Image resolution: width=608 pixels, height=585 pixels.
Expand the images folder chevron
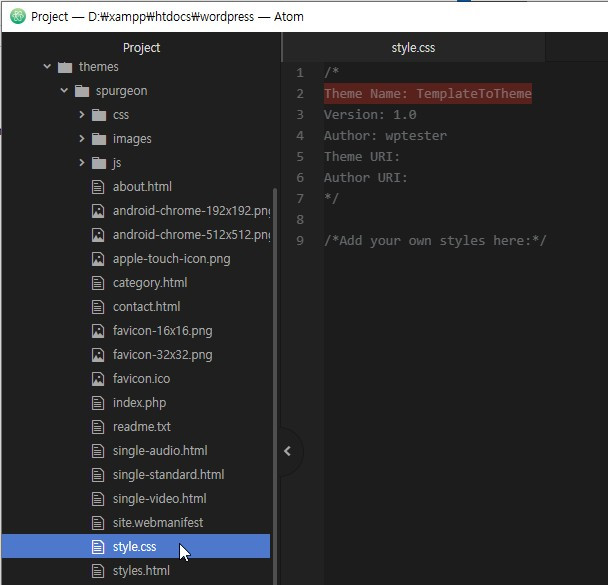click(x=81, y=139)
